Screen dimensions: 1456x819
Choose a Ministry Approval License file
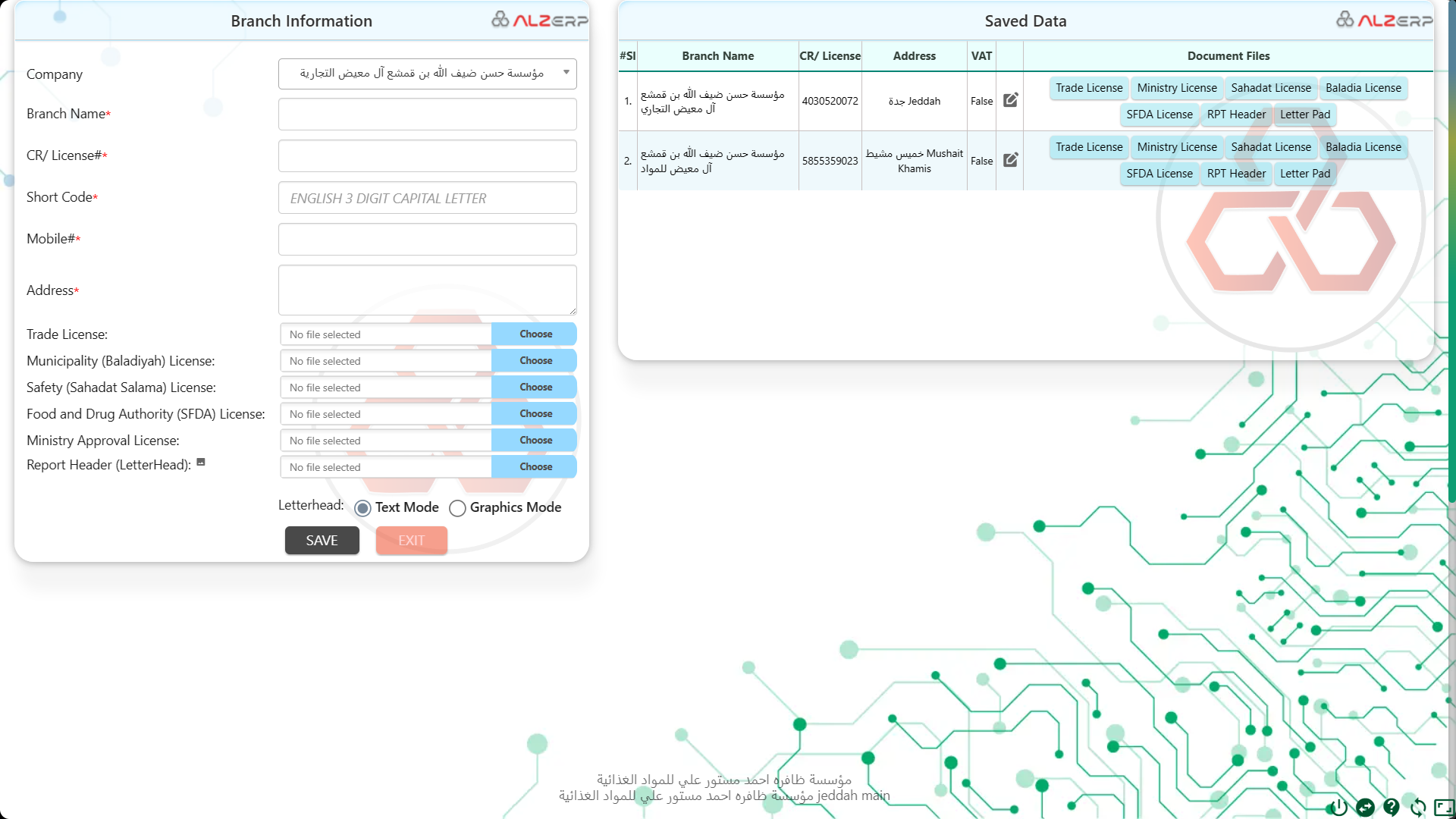535,441
